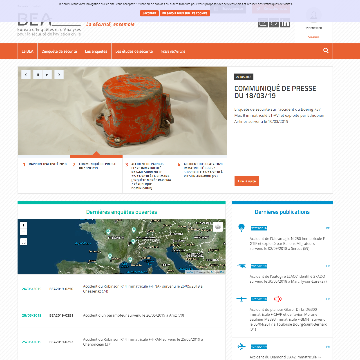Open the COMMUNIQUÉ DE PRESSE DU 18/03/19 headline

pos(275,92)
